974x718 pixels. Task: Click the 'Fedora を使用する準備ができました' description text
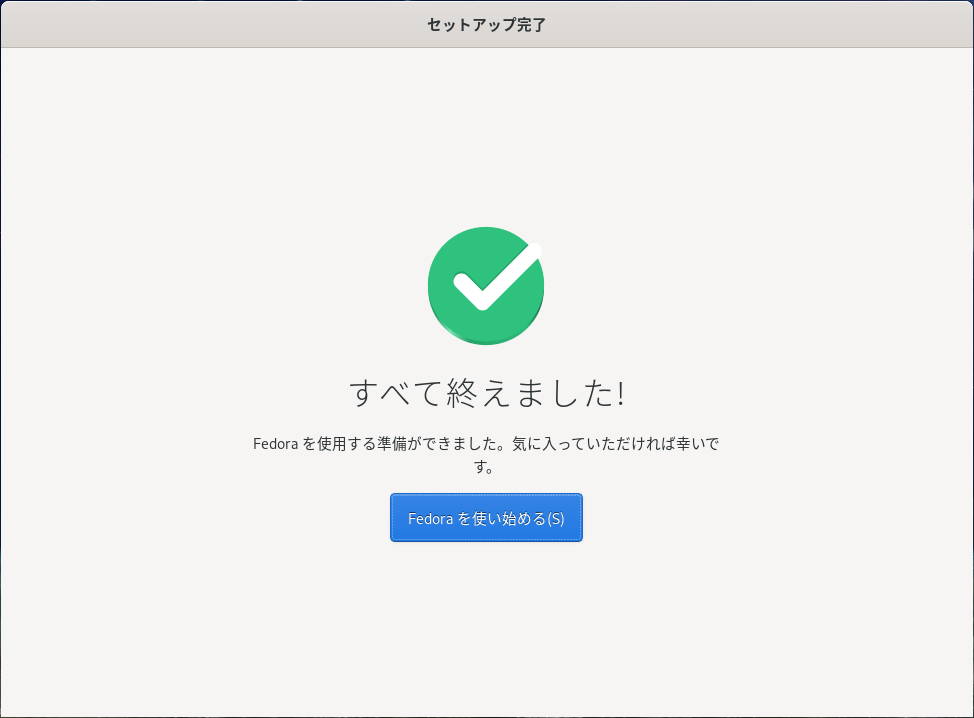coord(486,455)
